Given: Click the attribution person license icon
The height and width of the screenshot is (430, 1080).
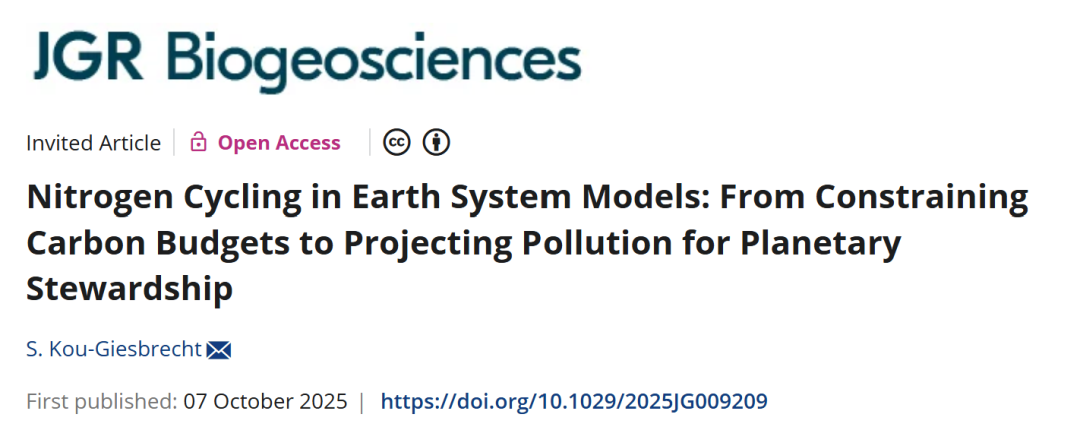Looking at the screenshot, I should tap(436, 142).
